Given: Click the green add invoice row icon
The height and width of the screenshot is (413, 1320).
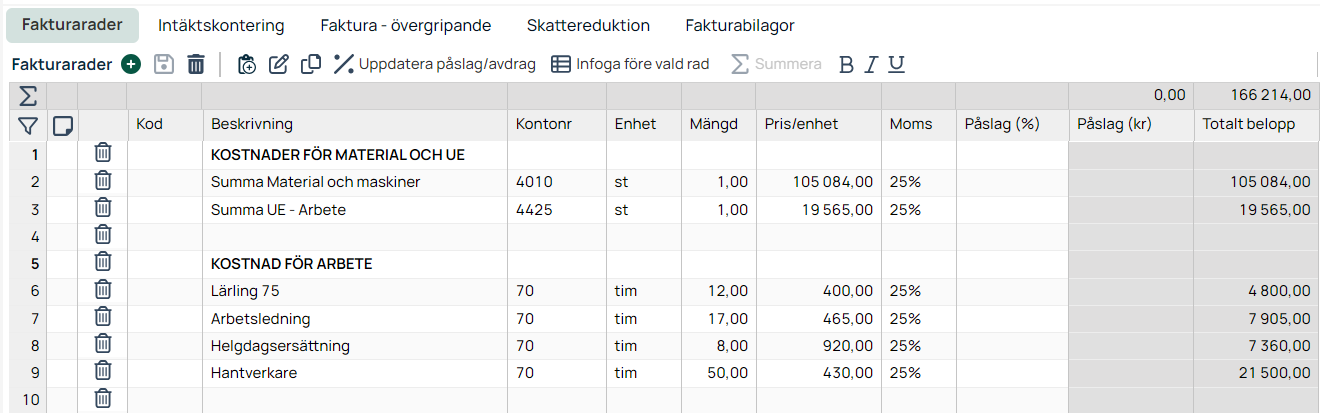Looking at the screenshot, I should point(131,64).
